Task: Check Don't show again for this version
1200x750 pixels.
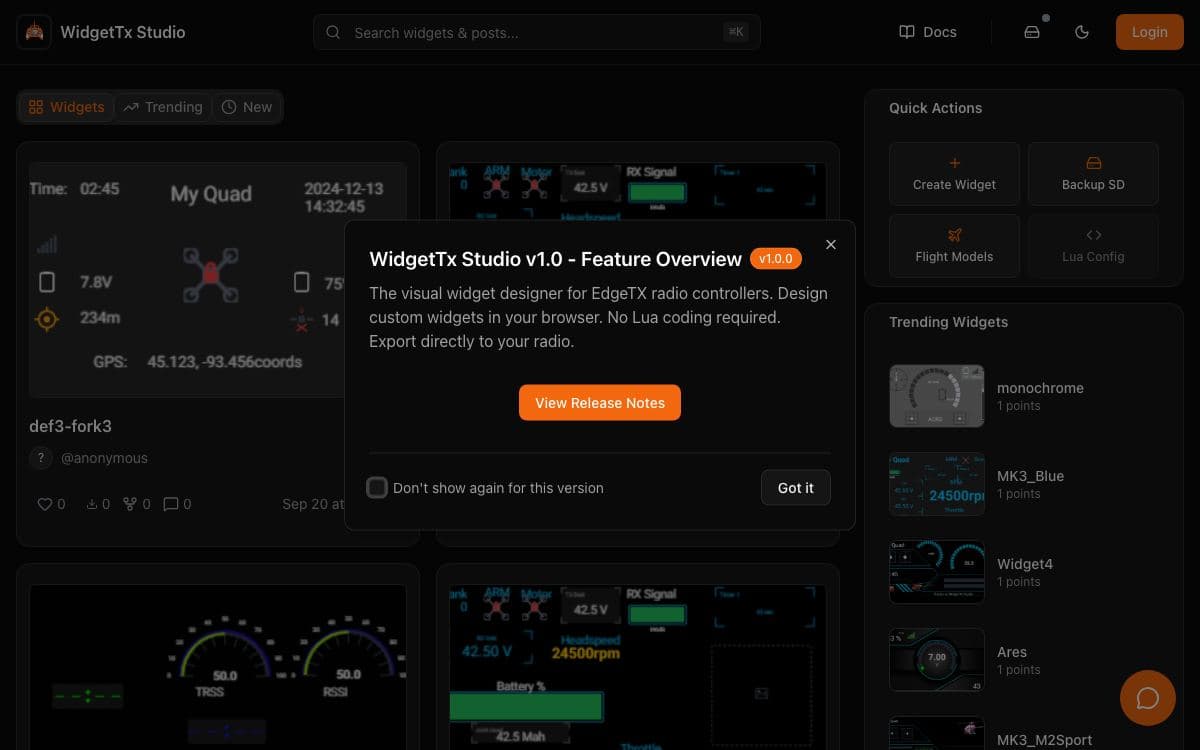Action: pos(377,488)
